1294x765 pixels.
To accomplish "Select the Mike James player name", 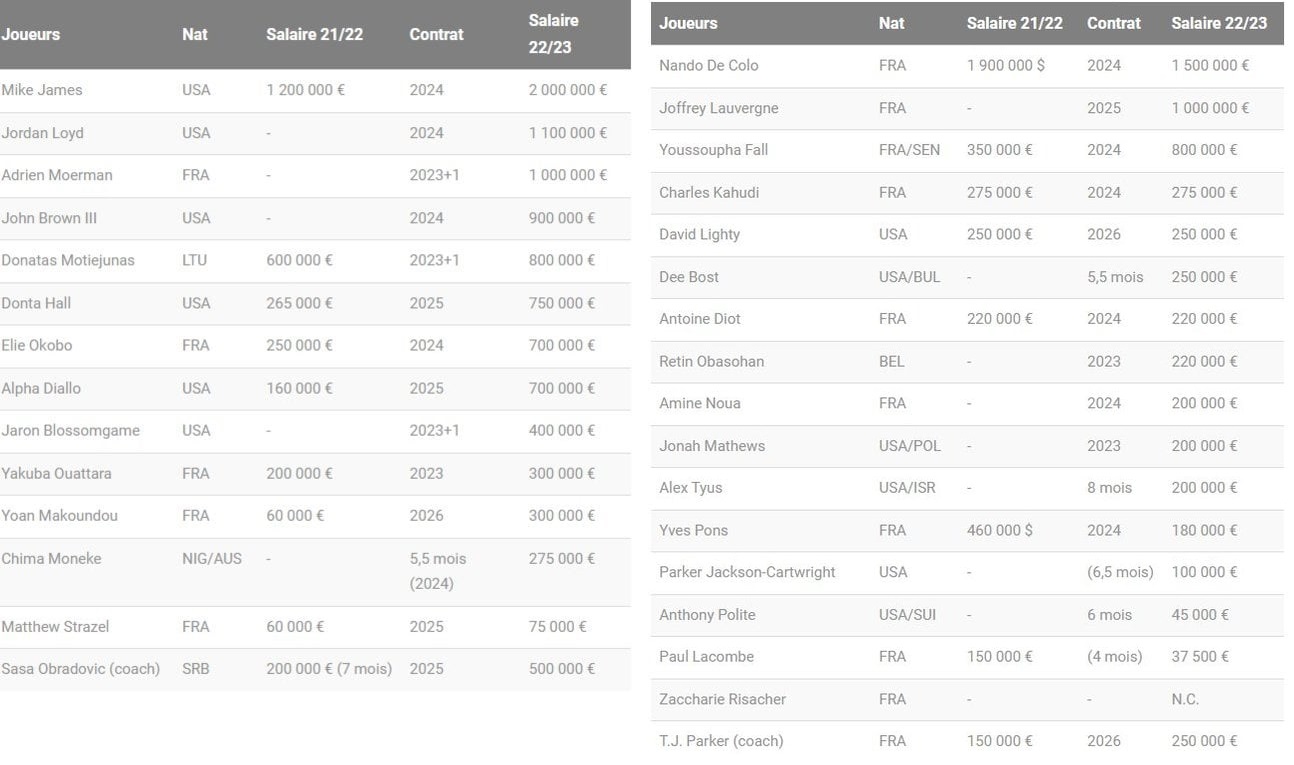I will [42, 90].
